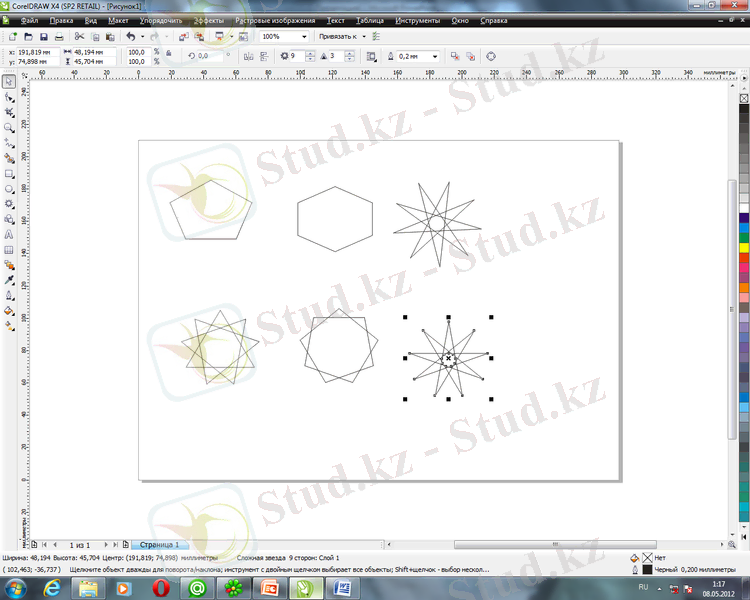Select the Table tool
The image size is (750, 600).
pyautogui.click(x=9, y=250)
